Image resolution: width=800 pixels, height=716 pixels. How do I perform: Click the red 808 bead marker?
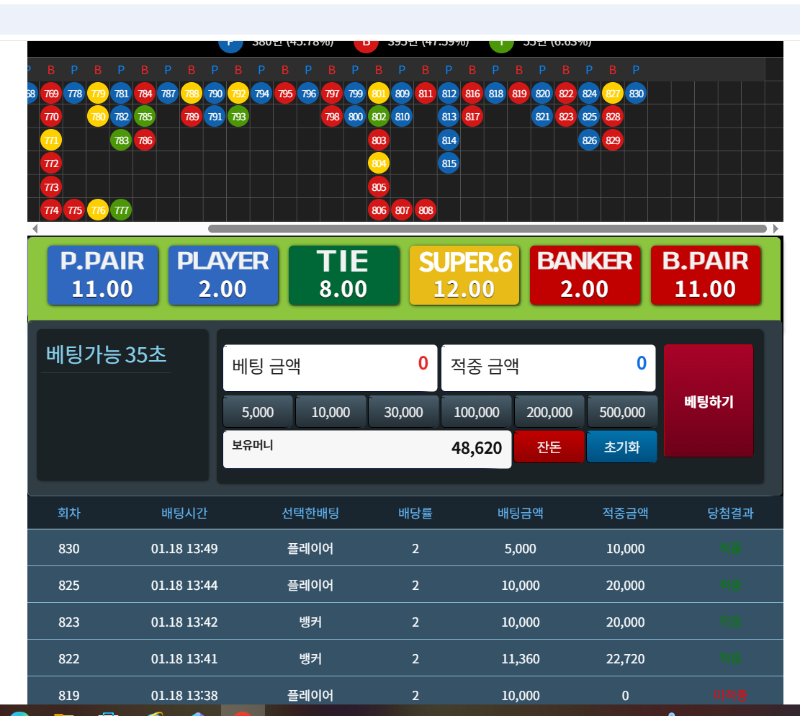(426, 210)
